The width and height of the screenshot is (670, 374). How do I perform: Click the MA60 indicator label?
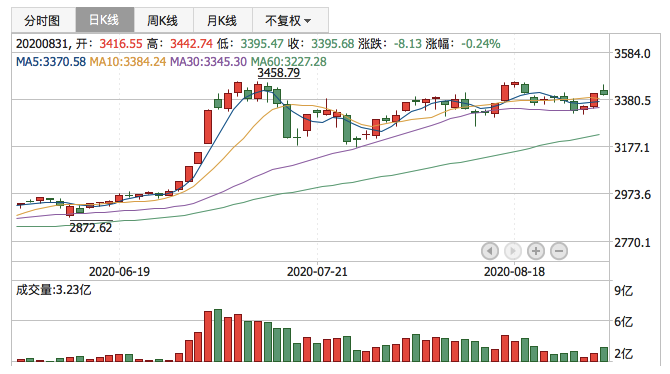[x=288, y=62]
